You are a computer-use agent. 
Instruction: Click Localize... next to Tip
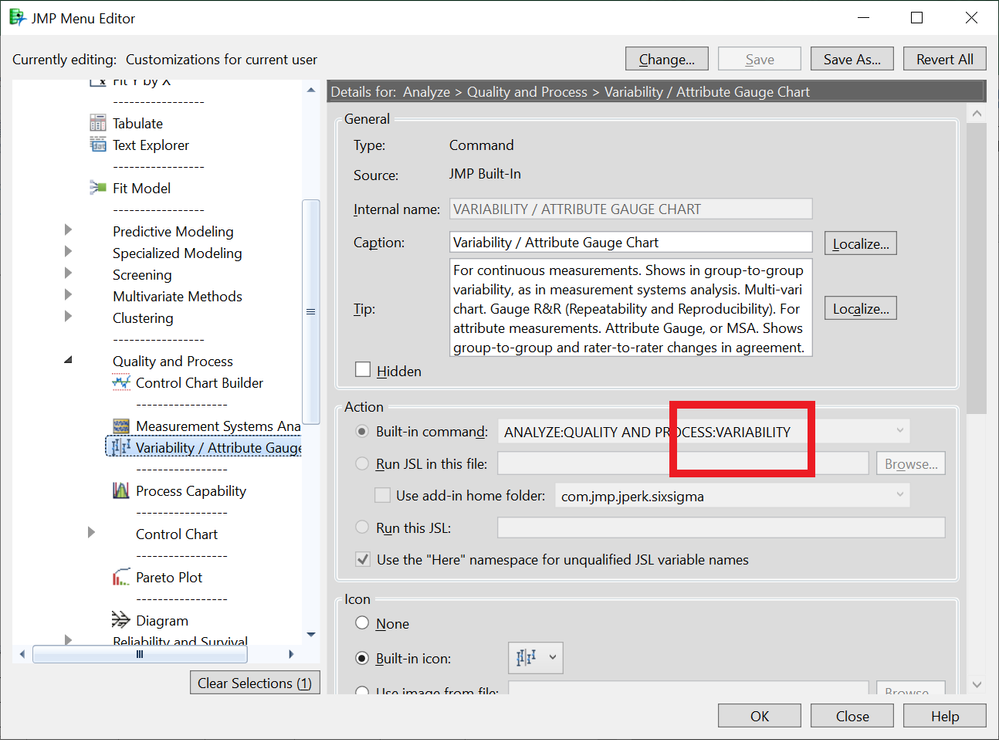click(x=860, y=308)
